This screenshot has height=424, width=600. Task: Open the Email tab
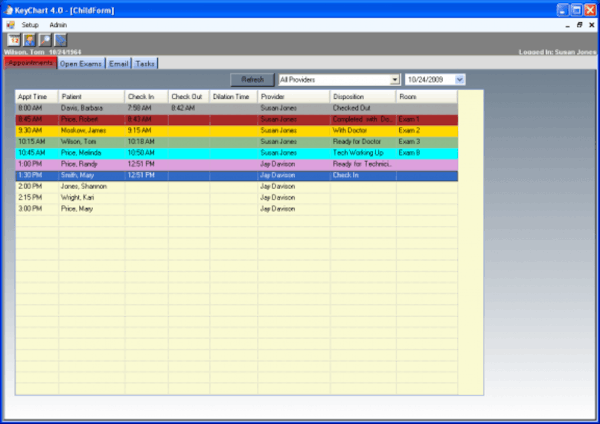coord(118,63)
